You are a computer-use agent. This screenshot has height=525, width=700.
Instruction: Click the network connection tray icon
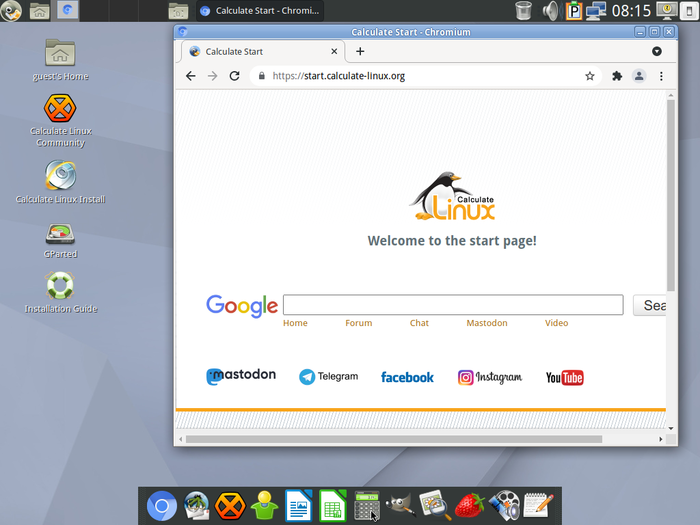tap(596, 11)
